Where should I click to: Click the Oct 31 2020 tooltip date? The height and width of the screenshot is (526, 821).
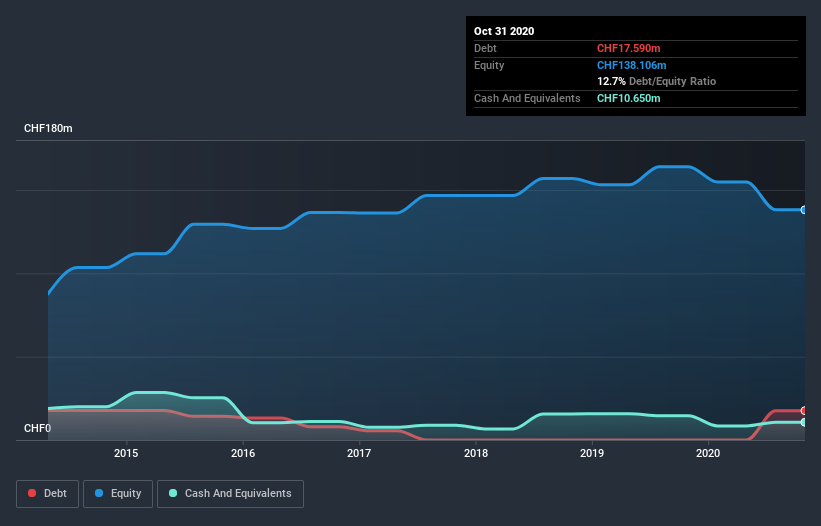point(504,31)
